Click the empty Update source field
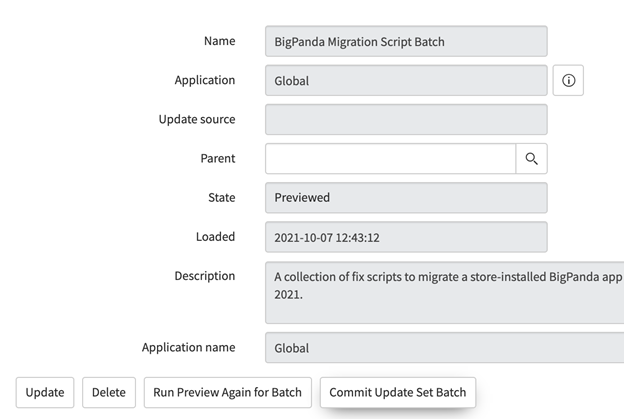 pyautogui.click(x=405, y=120)
